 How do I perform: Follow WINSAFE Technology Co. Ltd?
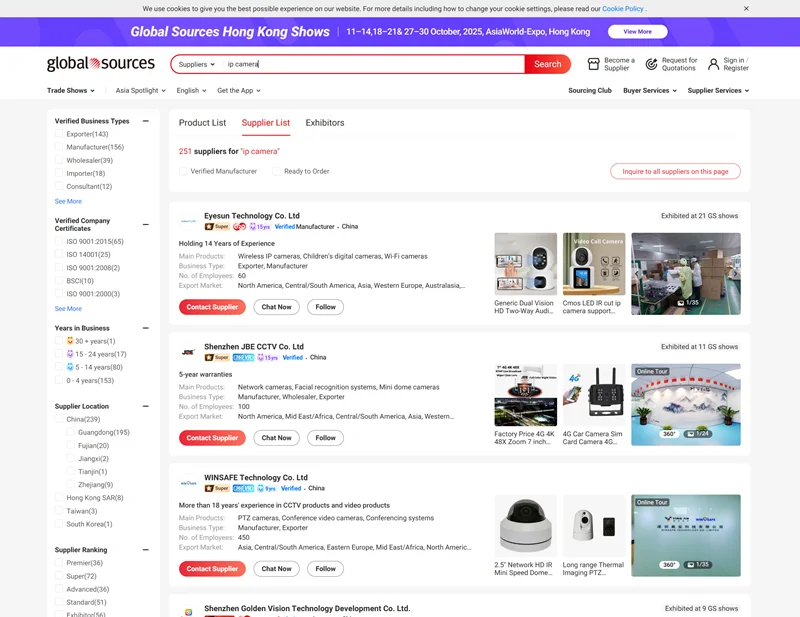[326, 569]
